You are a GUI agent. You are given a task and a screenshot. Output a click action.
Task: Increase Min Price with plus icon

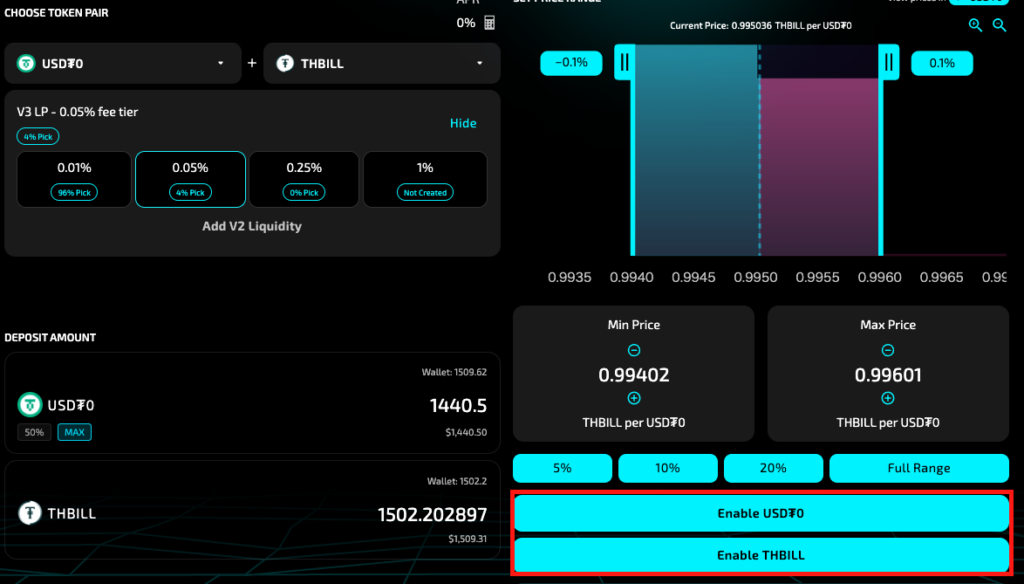pyautogui.click(x=634, y=398)
